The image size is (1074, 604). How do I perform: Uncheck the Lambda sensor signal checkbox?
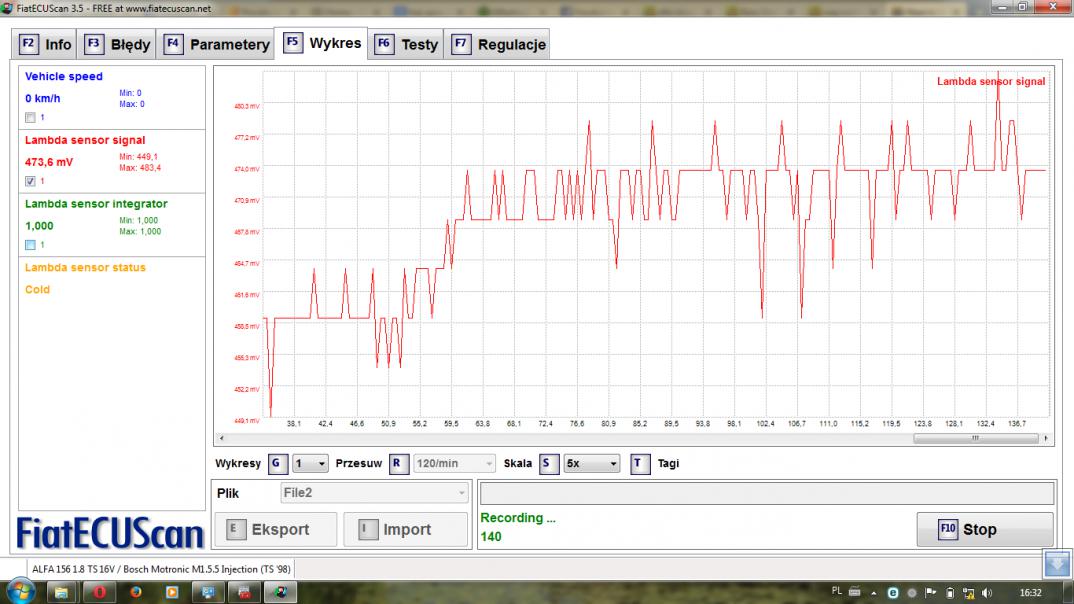pos(30,181)
